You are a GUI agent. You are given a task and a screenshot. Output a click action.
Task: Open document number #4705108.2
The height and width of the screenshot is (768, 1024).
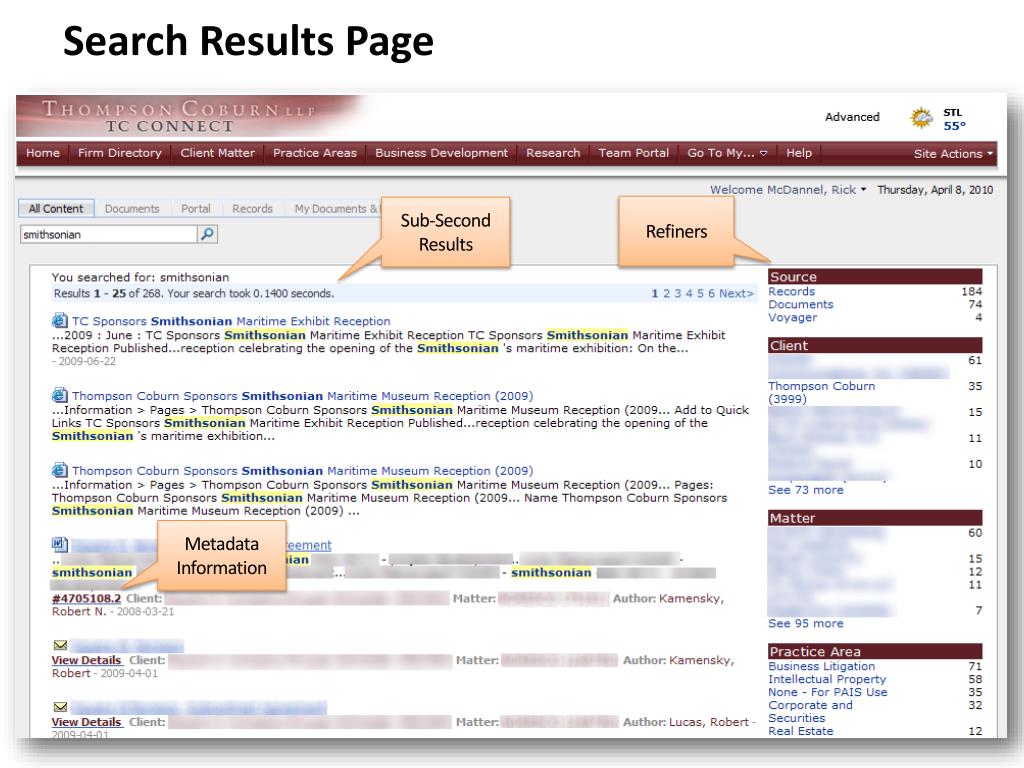click(86, 598)
